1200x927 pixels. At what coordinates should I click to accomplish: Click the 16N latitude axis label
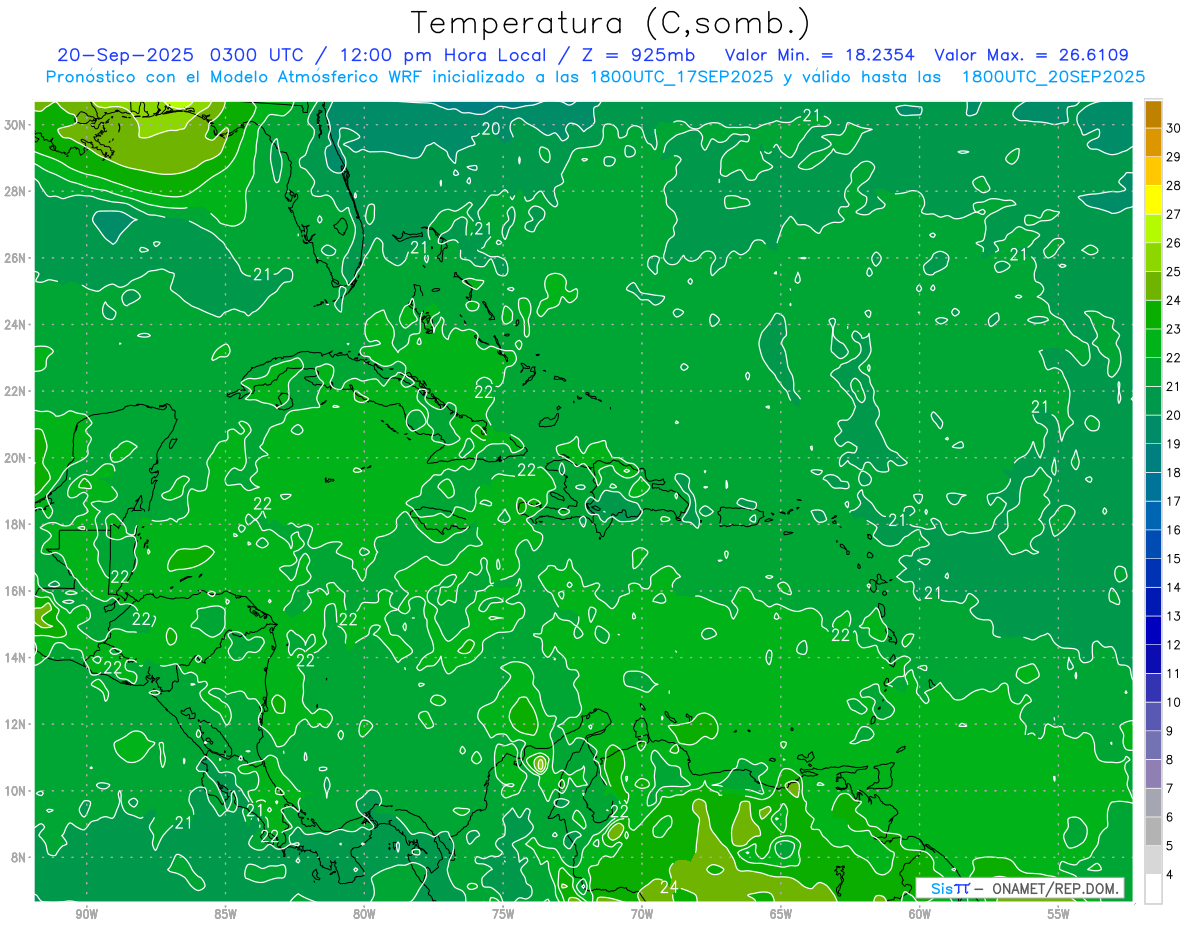[x=16, y=591]
